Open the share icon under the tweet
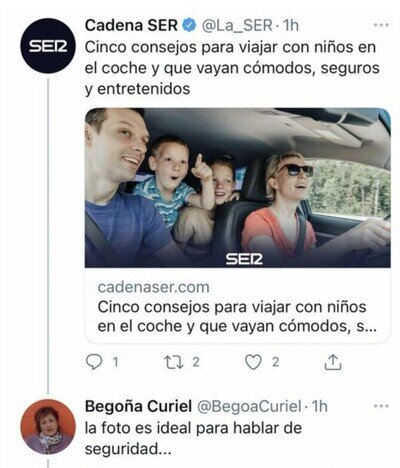The width and height of the screenshot is (400, 468). [x=333, y=362]
